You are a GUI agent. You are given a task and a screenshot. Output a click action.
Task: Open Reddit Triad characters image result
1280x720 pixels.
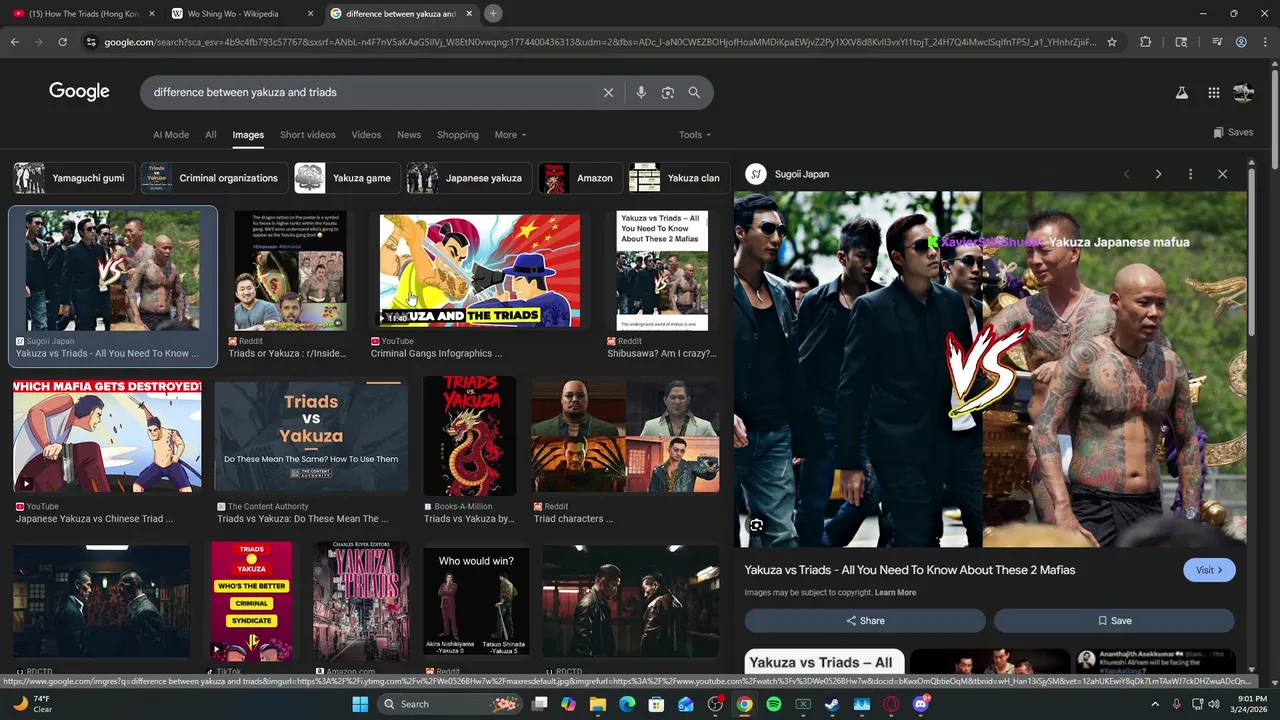pos(625,435)
